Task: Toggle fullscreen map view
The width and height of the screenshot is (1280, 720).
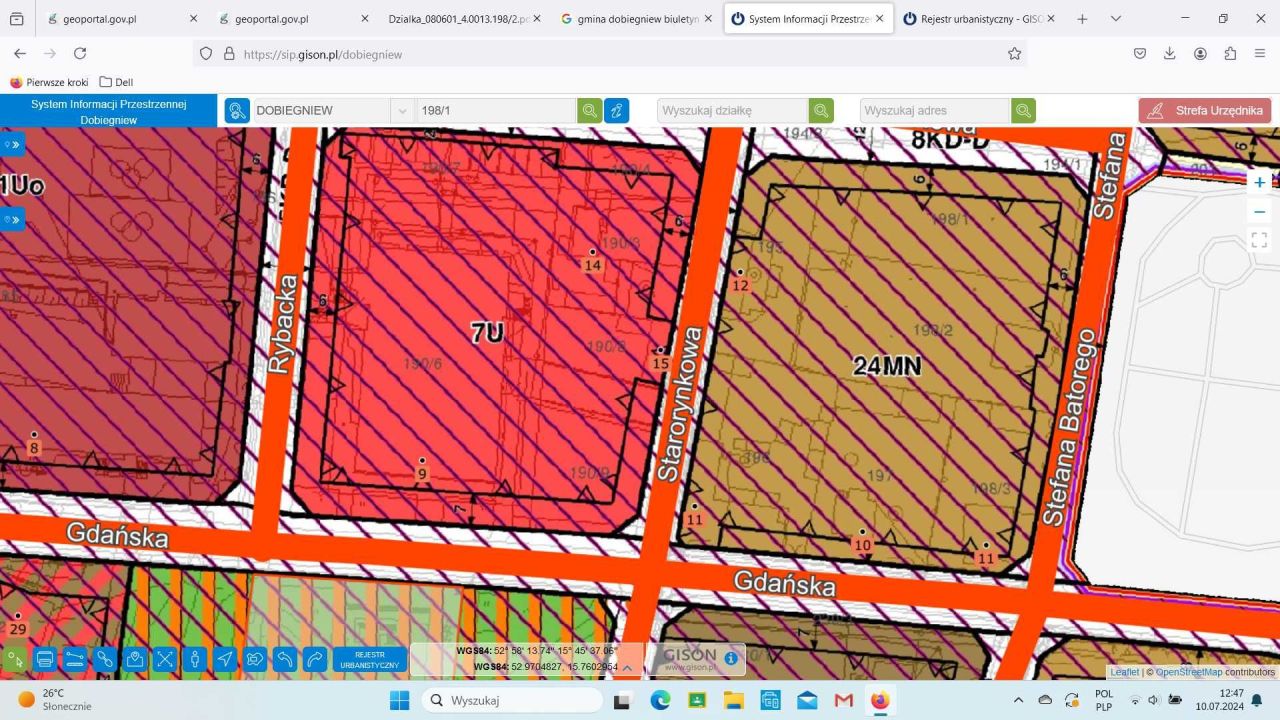Action: 1260,240
